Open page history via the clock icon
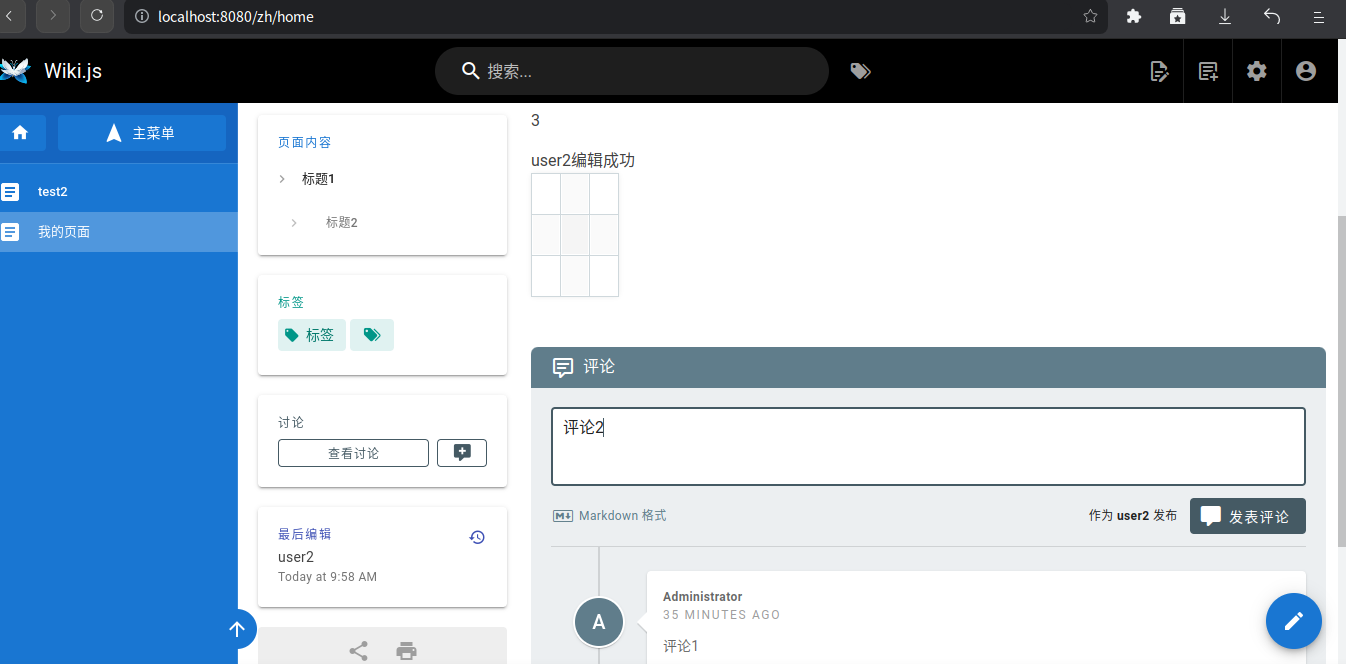 tap(477, 537)
